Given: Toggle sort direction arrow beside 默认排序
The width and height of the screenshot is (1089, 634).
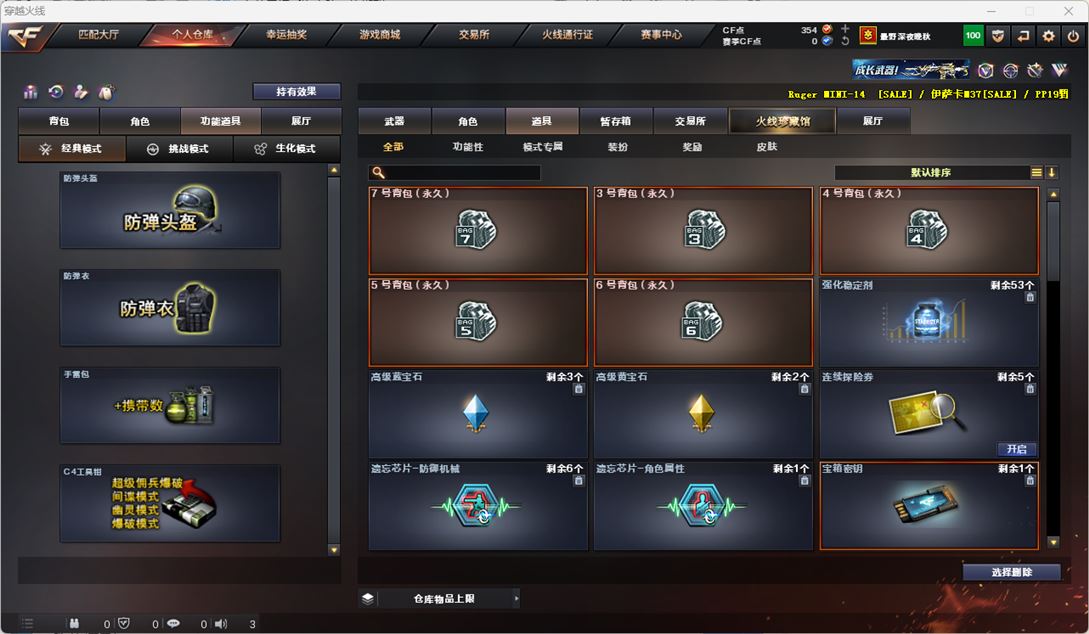Looking at the screenshot, I should coord(1051,172).
